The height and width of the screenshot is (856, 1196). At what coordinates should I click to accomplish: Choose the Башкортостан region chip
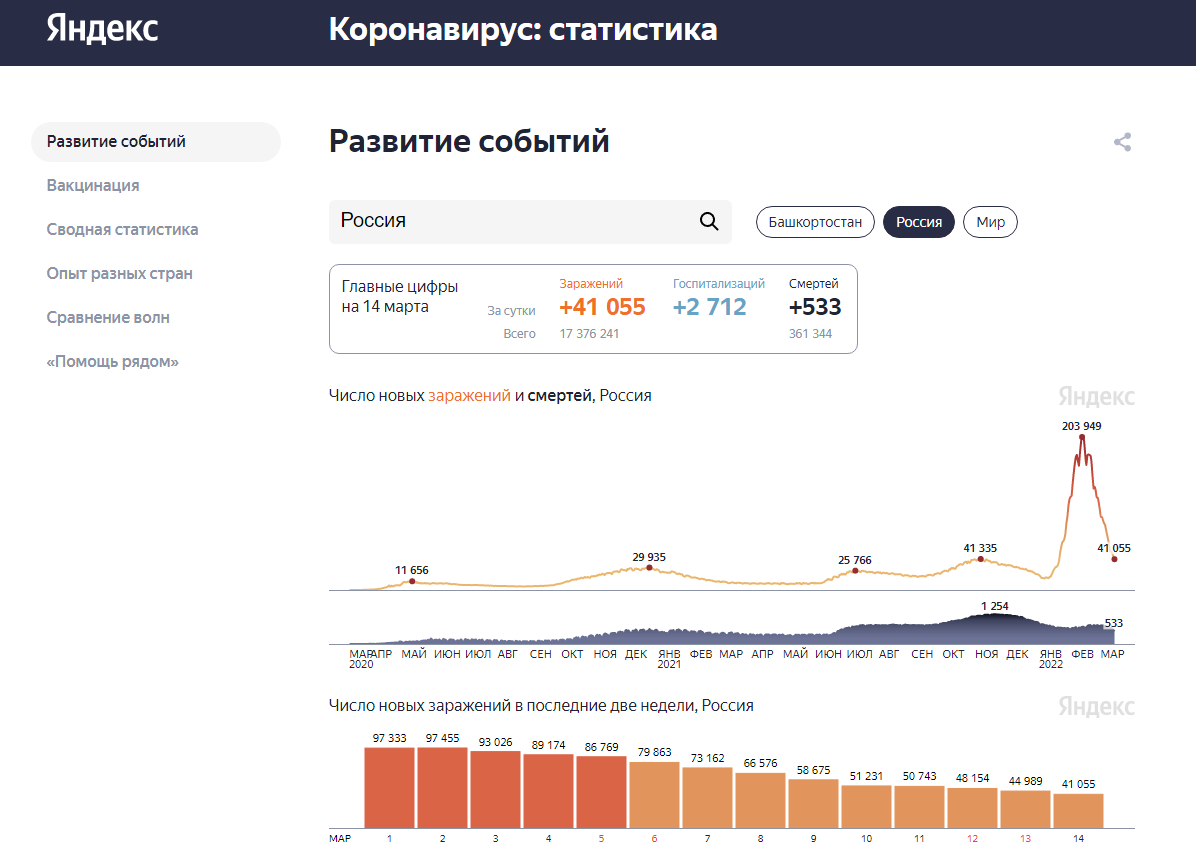(815, 222)
